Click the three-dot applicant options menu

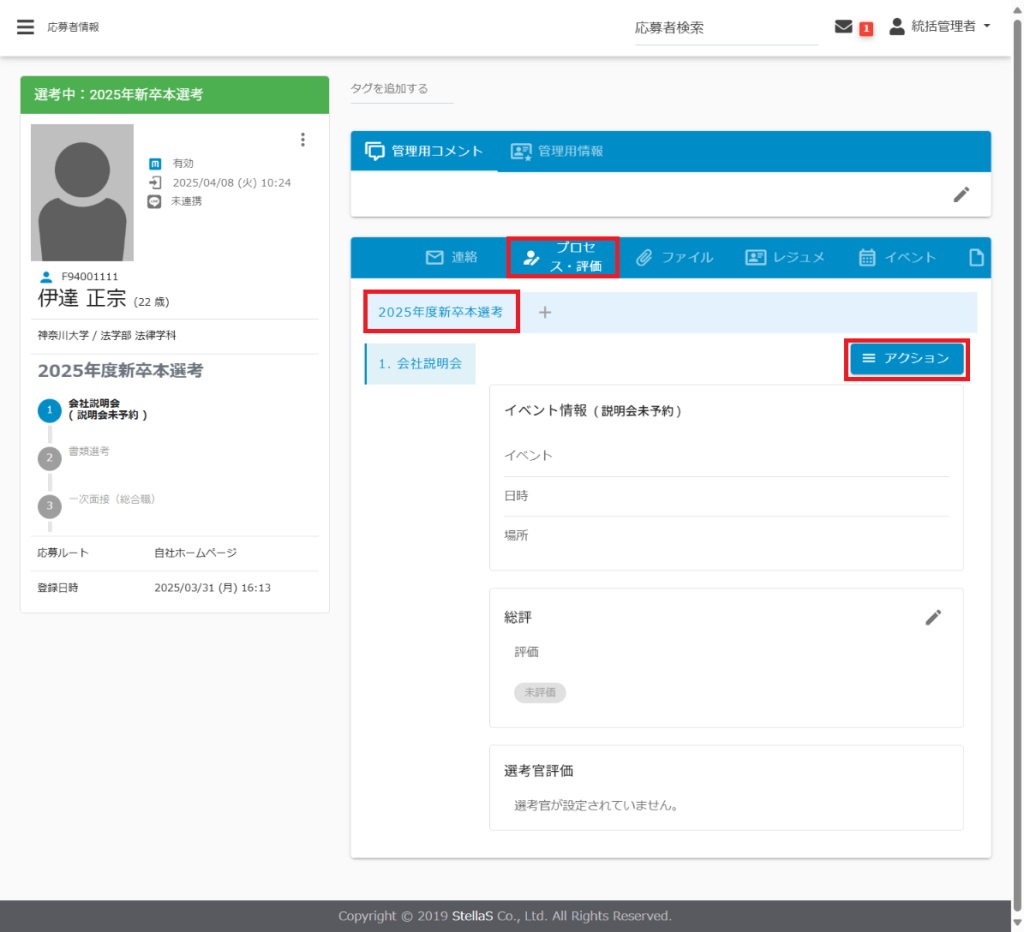pos(303,140)
